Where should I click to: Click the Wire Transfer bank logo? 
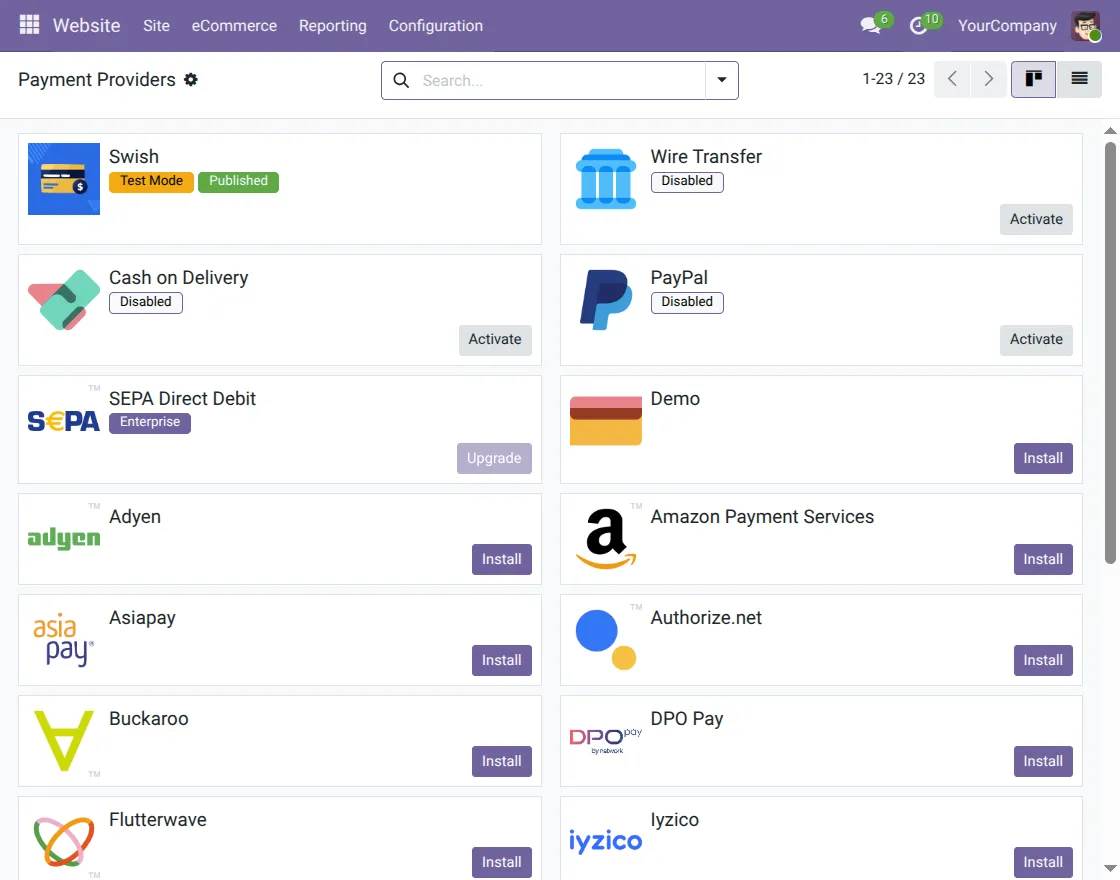tap(606, 179)
